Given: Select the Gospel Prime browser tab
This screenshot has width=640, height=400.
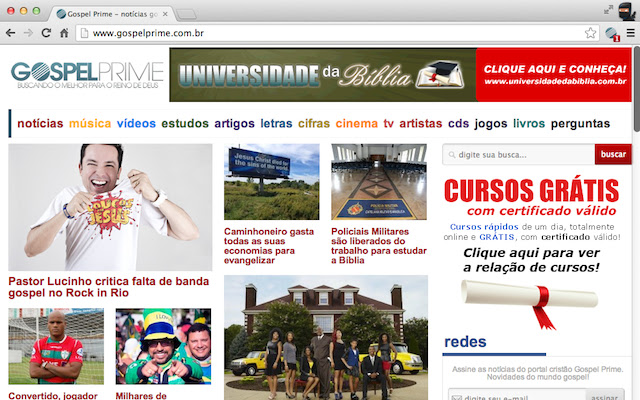Looking at the screenshot, I should (110, 14).
